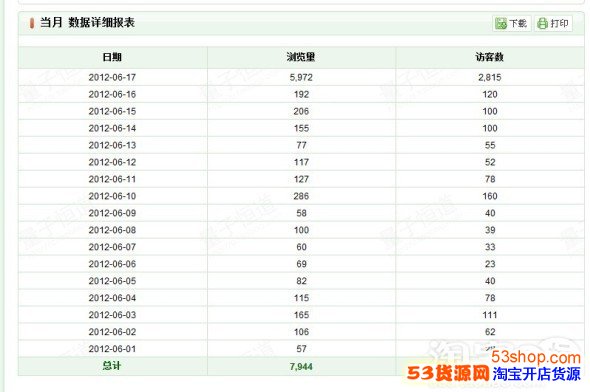Click the 总计 total row label

[x=112, y=366]
